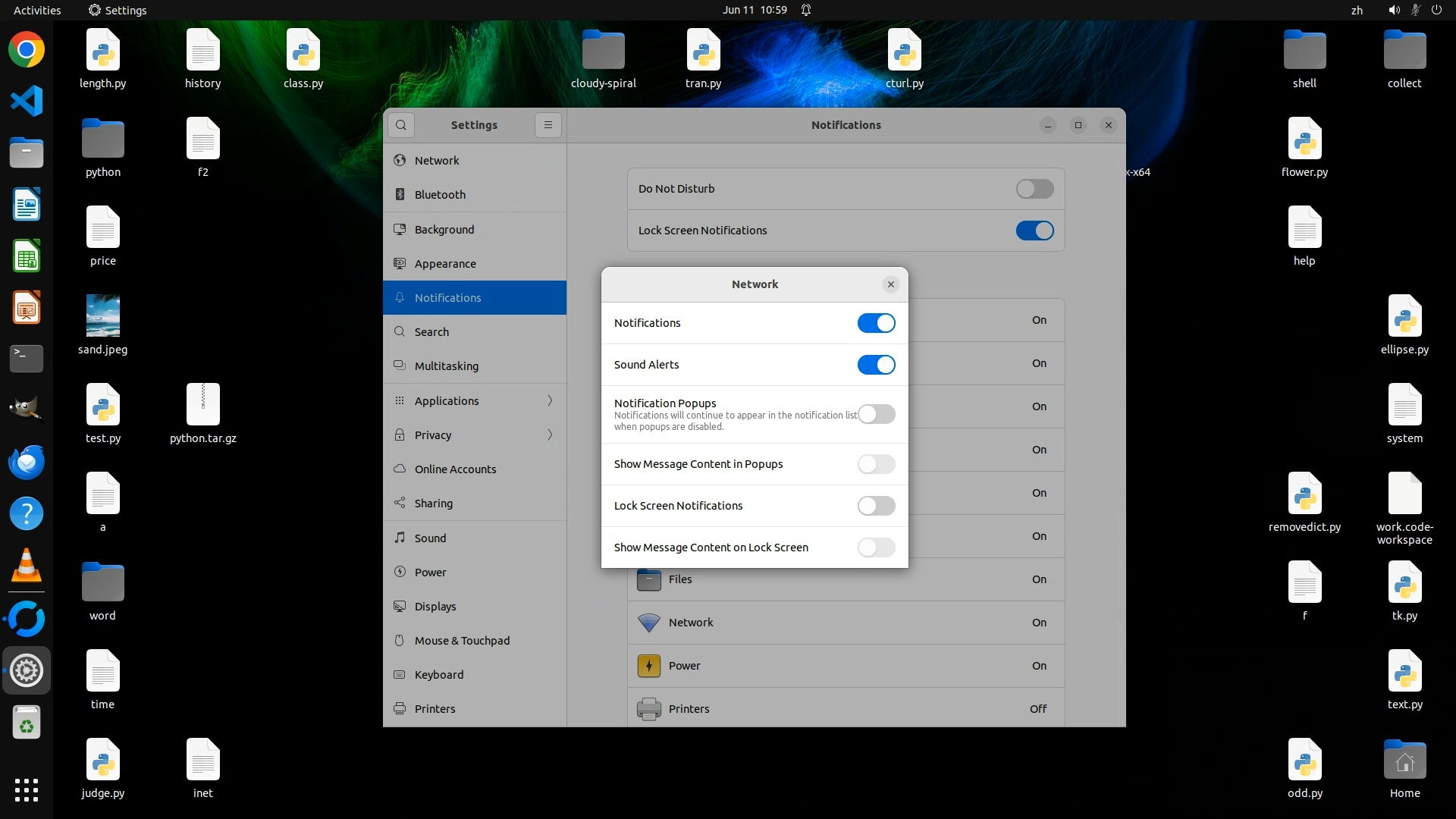1456x819 pixels.
Task: Click the search icon in Settings header
Action: [x=401, y=125]
